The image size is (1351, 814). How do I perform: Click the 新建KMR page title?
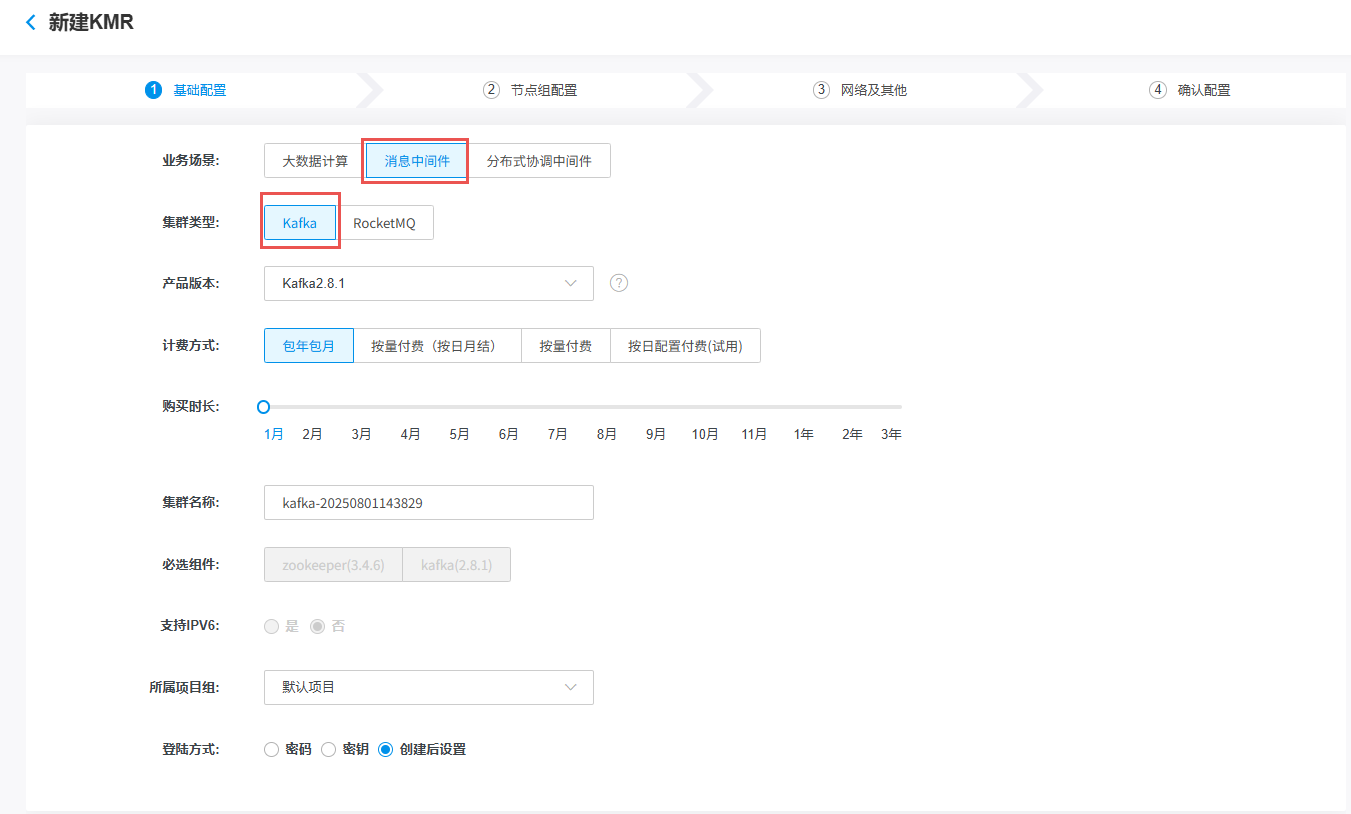point(91,22)
